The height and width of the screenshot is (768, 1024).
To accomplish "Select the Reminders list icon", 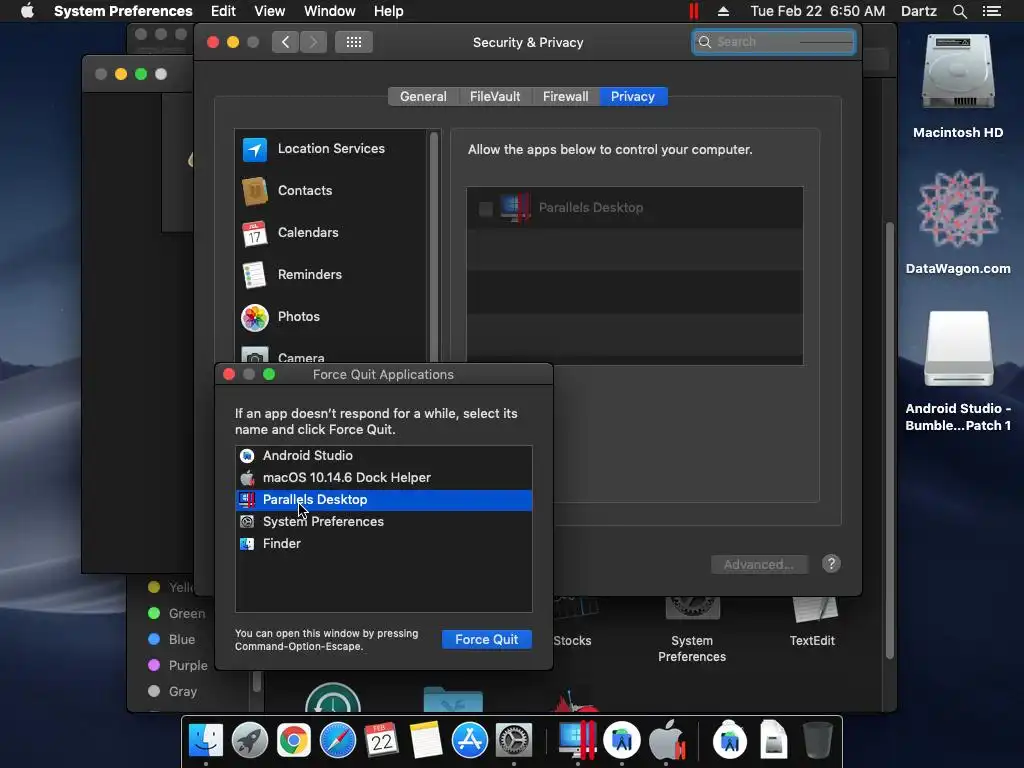I will tap(254, 275).
